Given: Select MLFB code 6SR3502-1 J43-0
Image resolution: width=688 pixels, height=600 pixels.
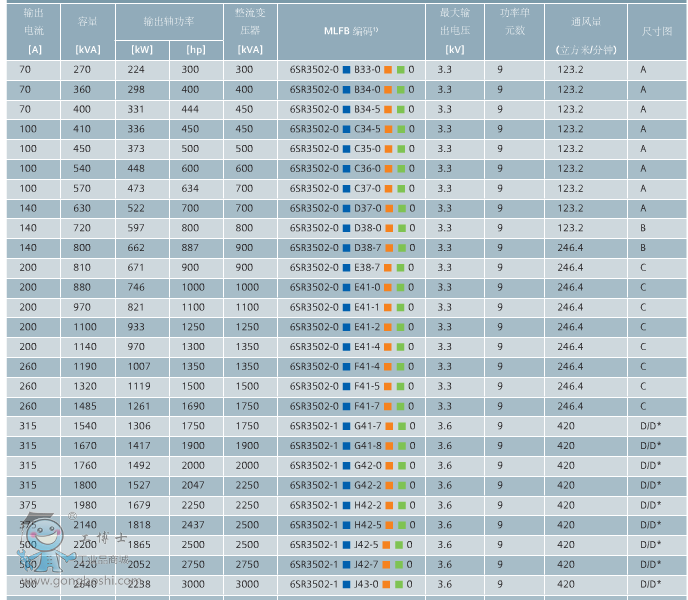Looking at the screenshot, I should coord(351,584).
